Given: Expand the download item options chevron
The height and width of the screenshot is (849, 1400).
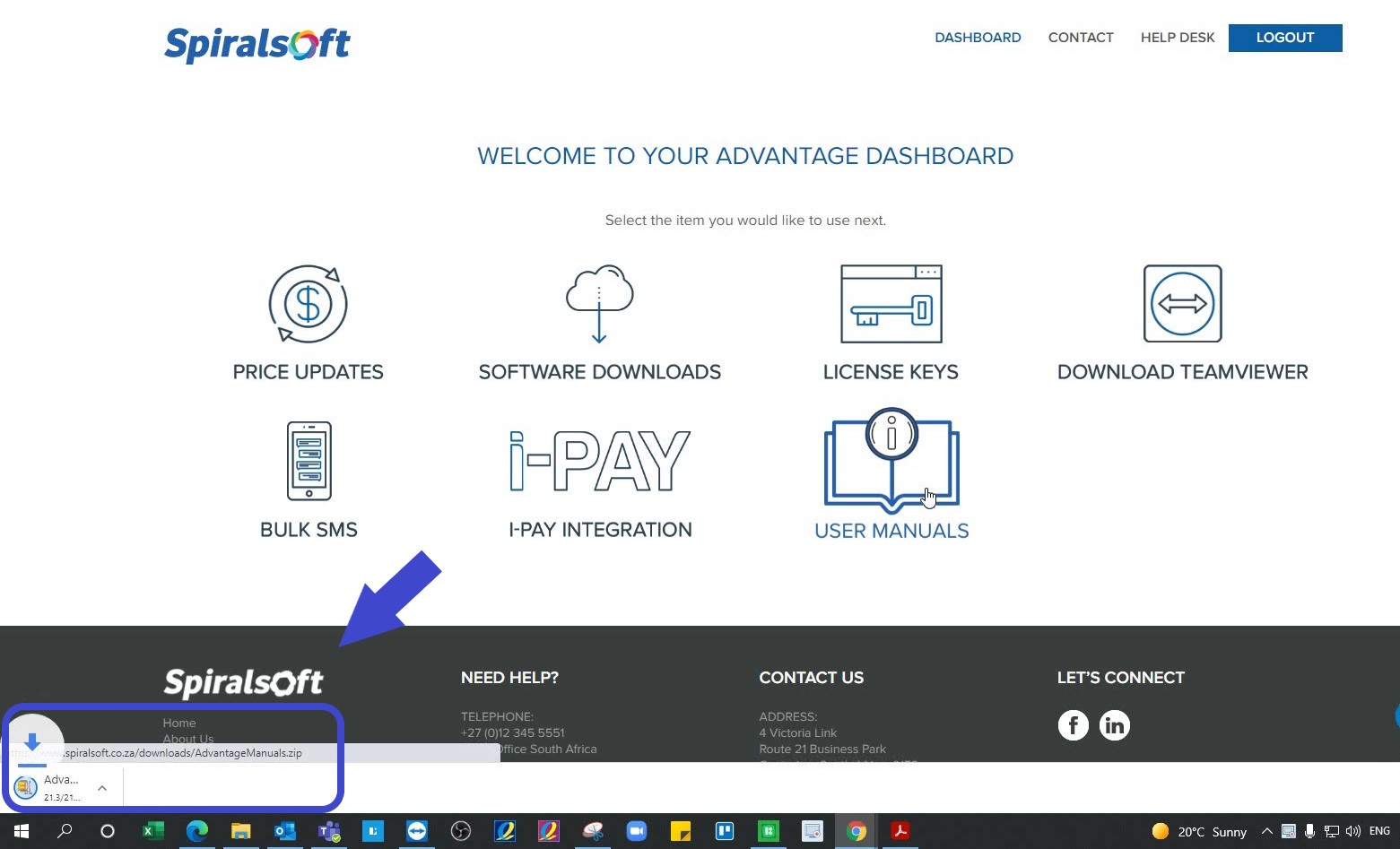Looking at the screenshot, I should [x=102, y=788].
